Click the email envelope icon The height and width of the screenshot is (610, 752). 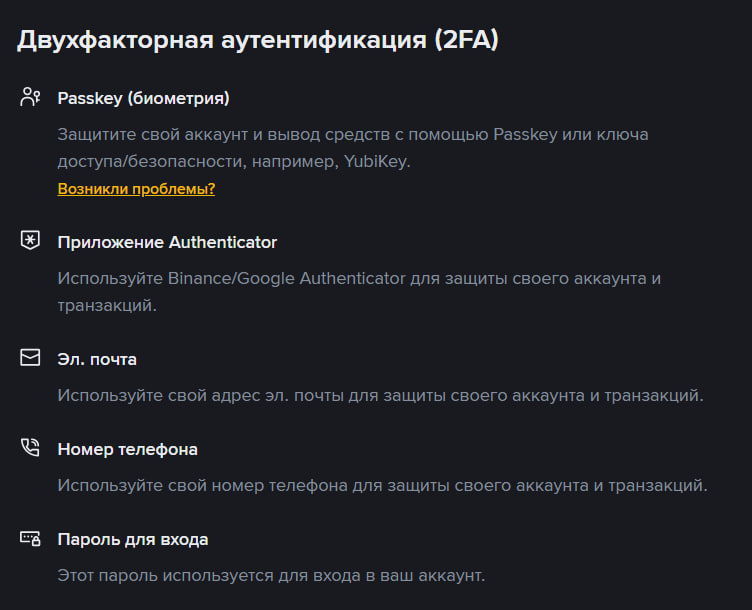coord(30,358)
